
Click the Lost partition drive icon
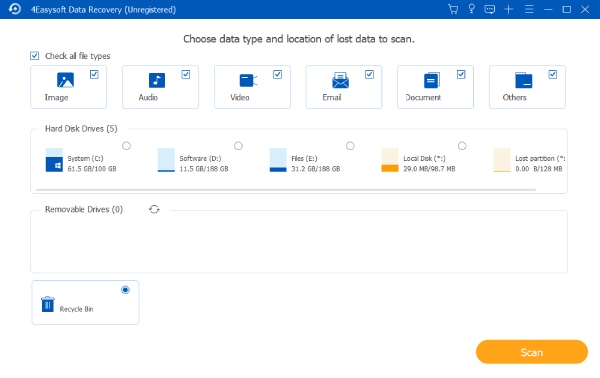tap(502, 160)
